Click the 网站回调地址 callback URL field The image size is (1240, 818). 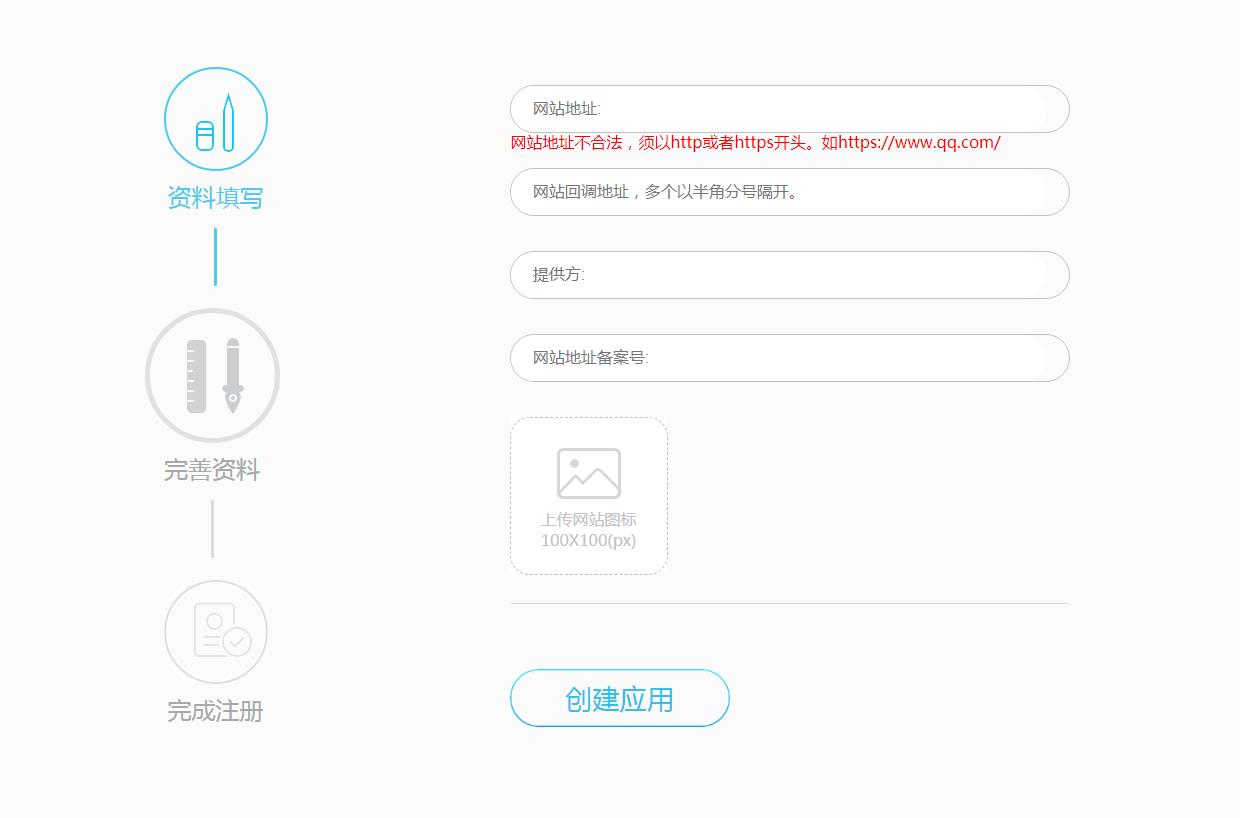pyautogui.click(x=790, y=192)
